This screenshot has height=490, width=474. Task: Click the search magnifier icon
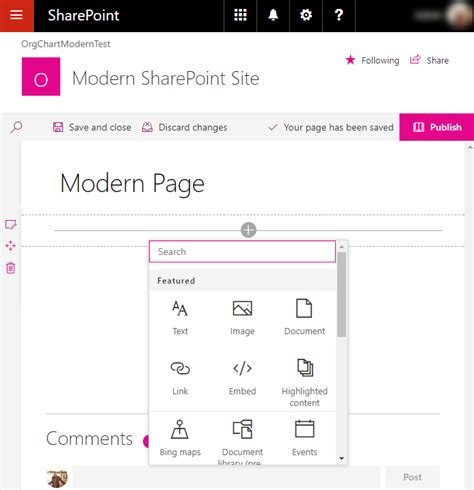[x=16, y=127]
